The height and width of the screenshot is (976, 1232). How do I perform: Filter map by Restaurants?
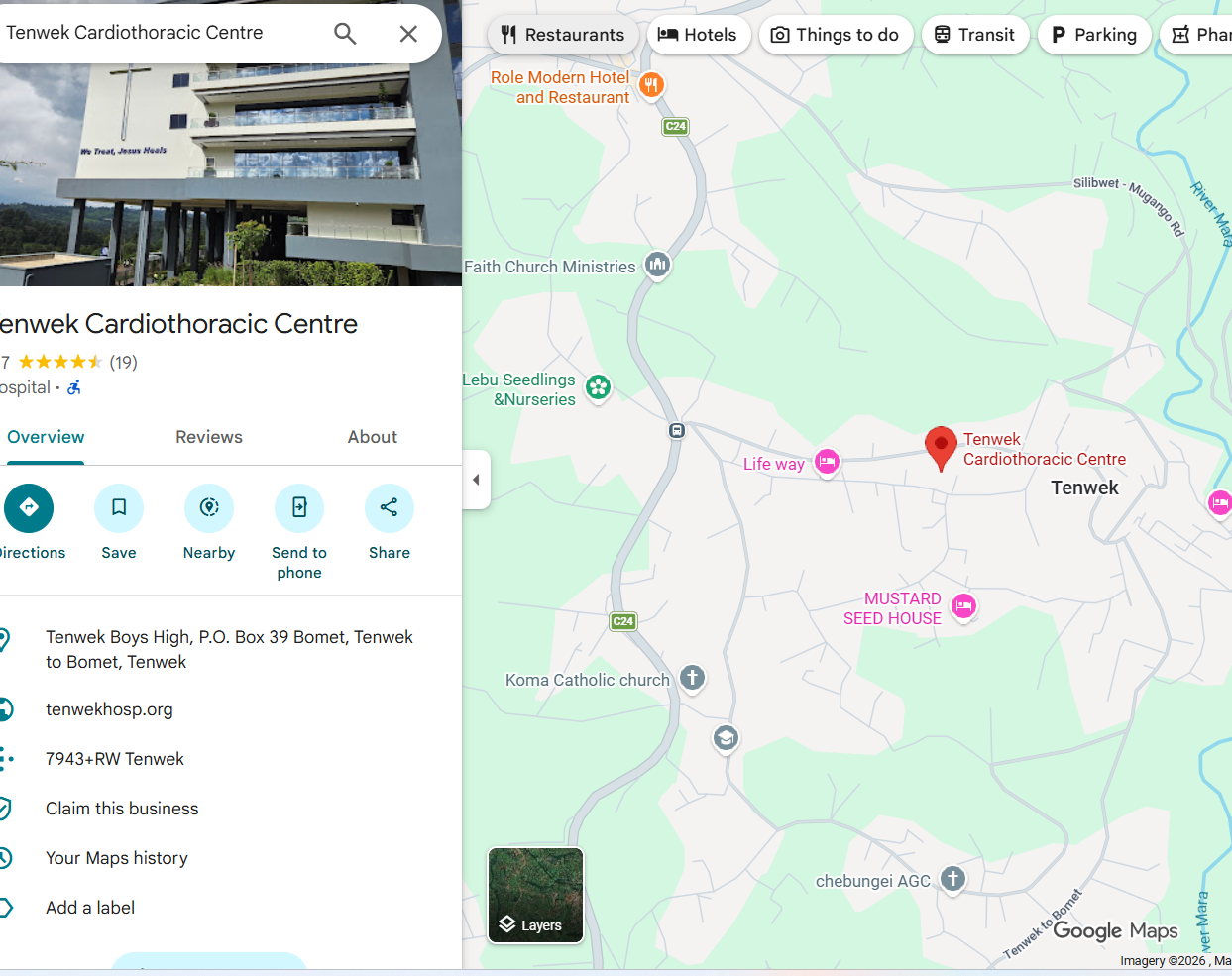[563, 35]
